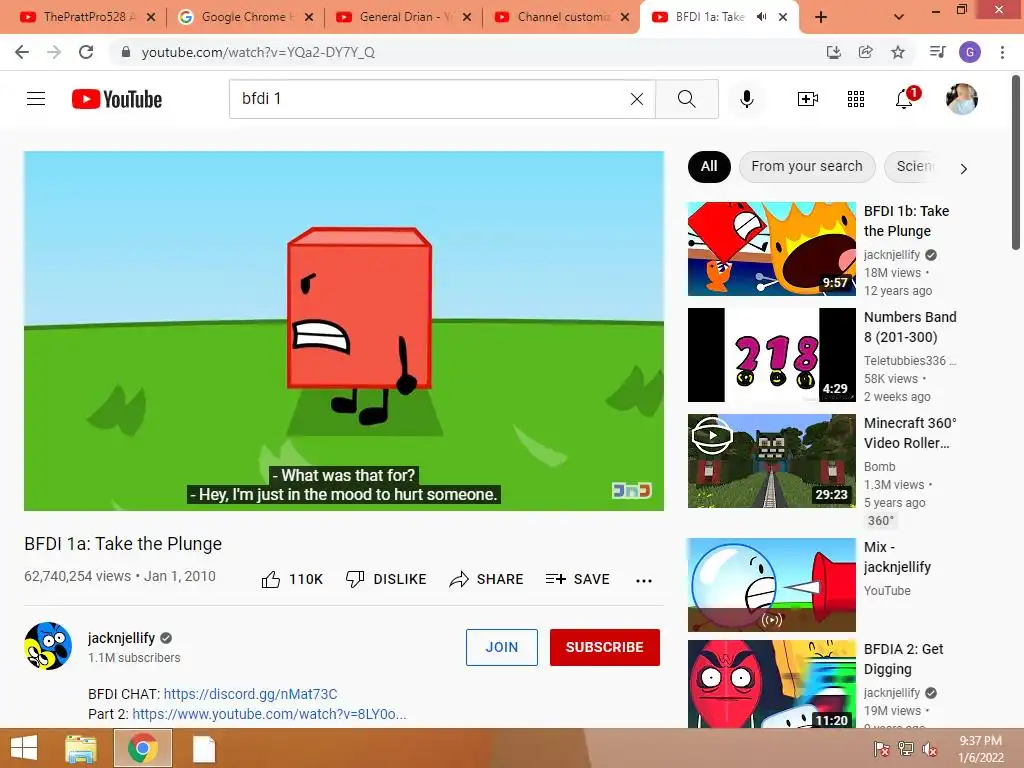Screen dimensions: 1024x768
Task: Click the BFDI 1b: Take the Plunge title
Action: [x=906, y=221]
